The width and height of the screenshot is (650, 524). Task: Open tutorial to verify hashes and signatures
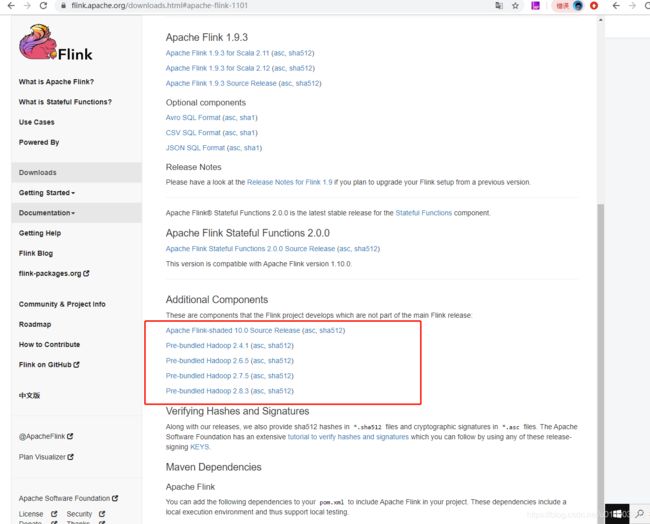coord(348,437)
